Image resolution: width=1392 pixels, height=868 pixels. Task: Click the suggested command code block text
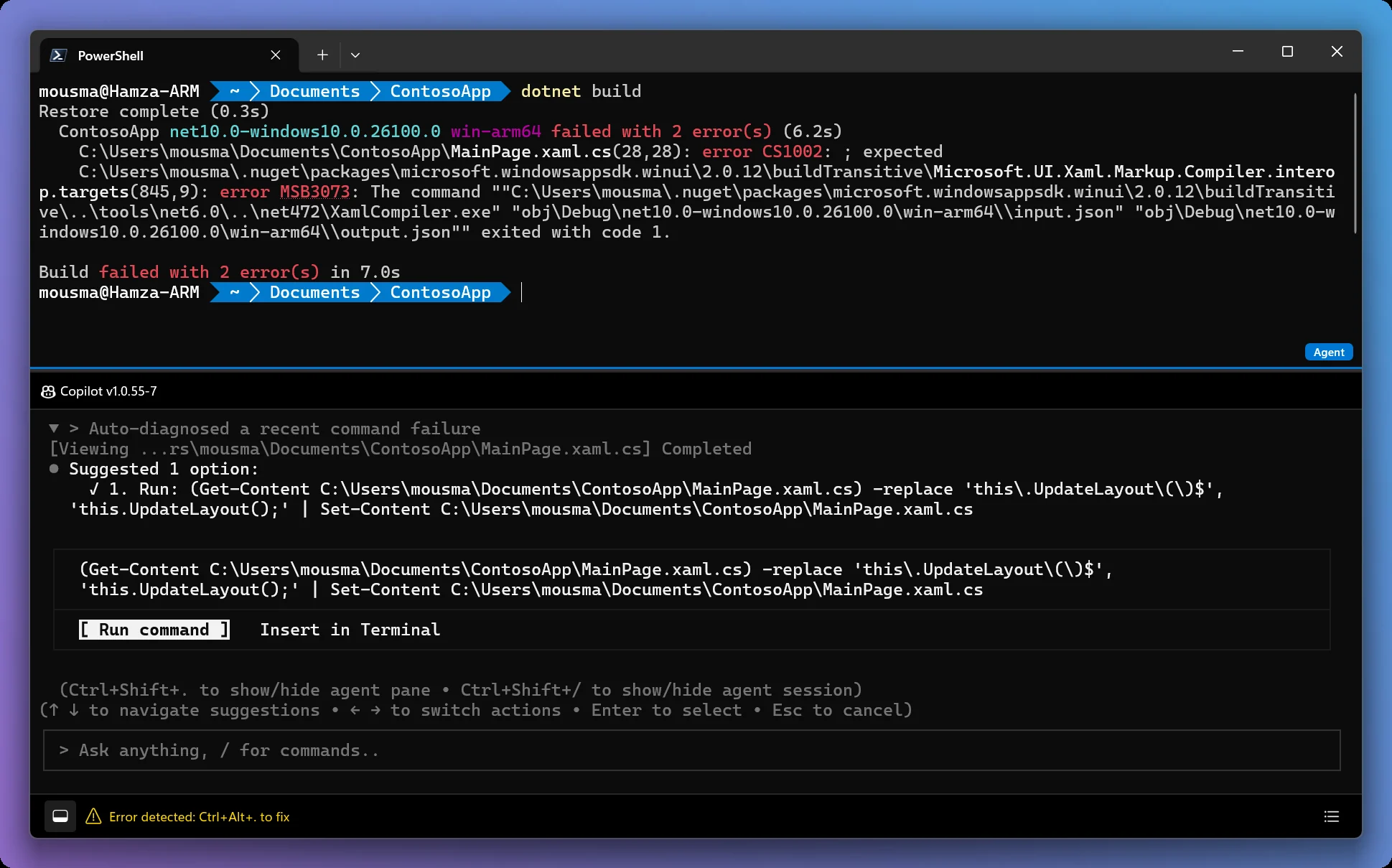pos(596,579)
